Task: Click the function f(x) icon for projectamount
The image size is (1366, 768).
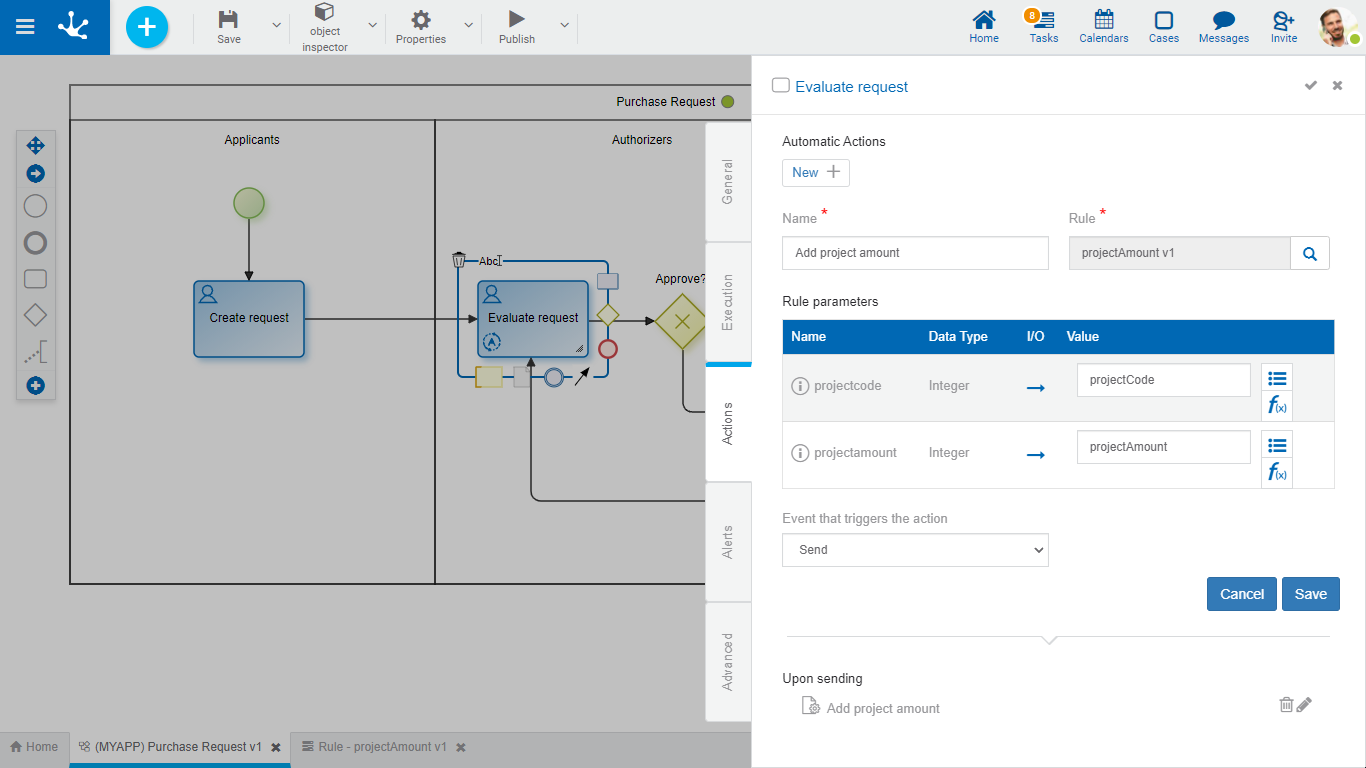Action: pyautogui.click(x=1277, y=472)
